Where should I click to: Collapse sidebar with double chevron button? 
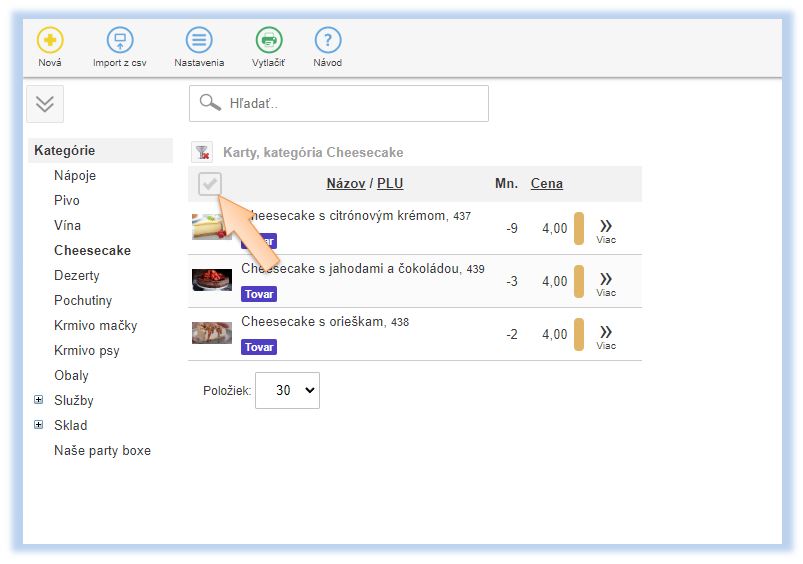(45, 104)
